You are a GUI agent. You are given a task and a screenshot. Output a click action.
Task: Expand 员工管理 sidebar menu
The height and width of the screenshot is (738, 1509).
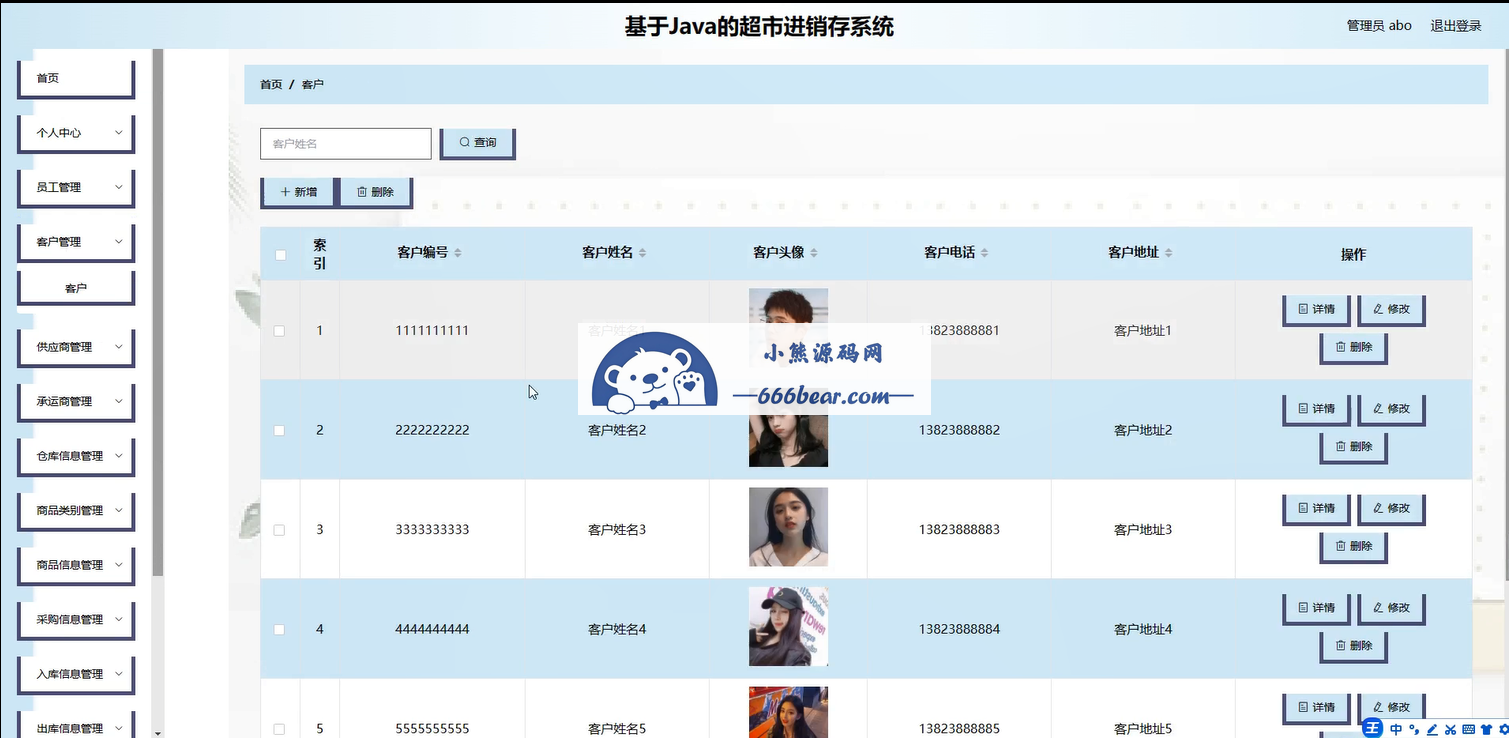76,188
